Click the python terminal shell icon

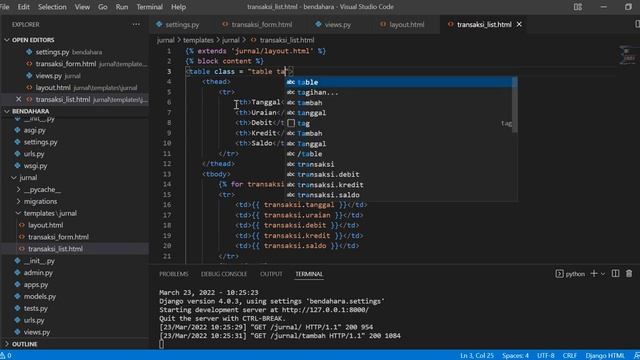tap(559, 273)
